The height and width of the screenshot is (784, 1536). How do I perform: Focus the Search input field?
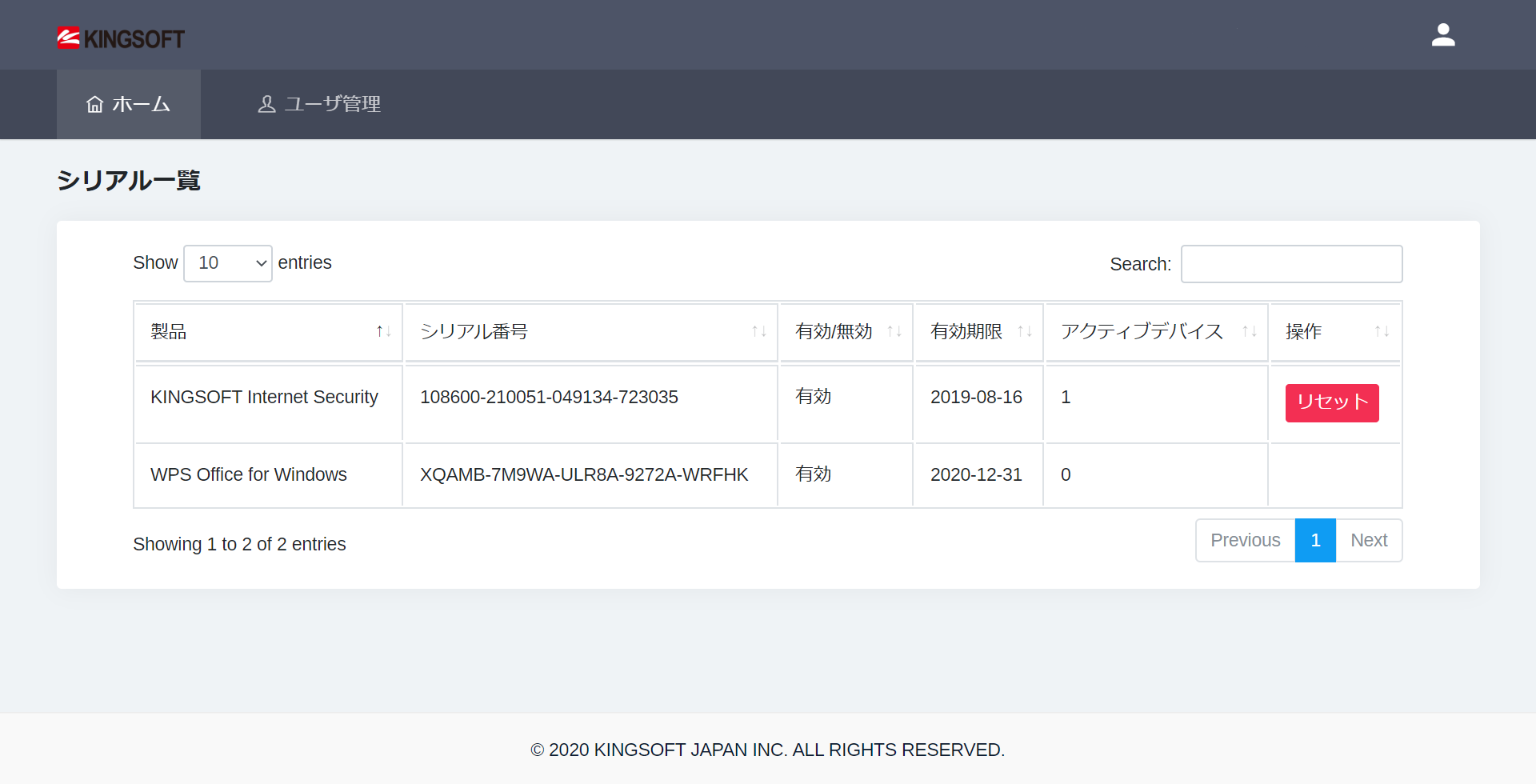click(x=1291, y=264)
